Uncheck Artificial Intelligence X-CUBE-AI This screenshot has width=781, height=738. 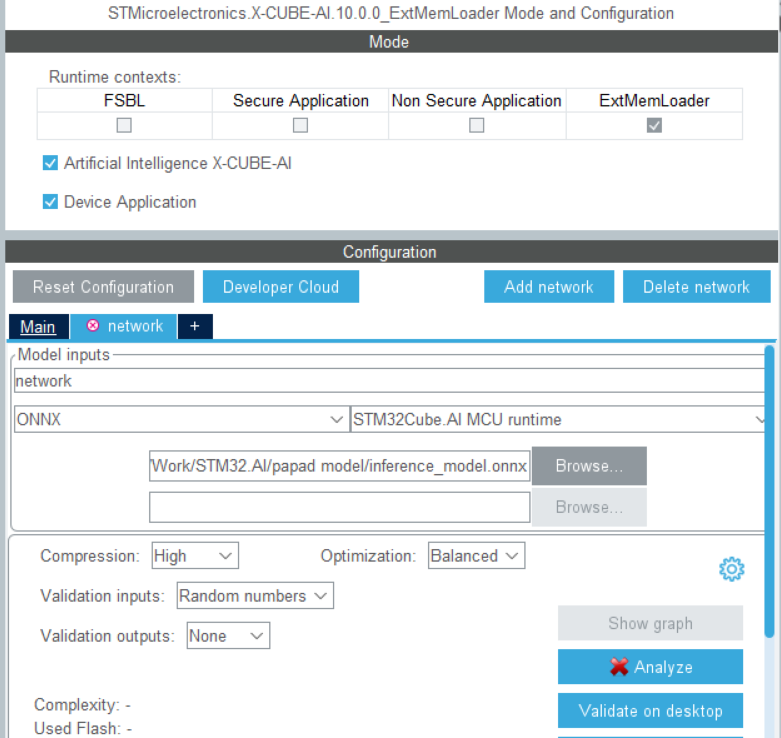click(50, 163)
